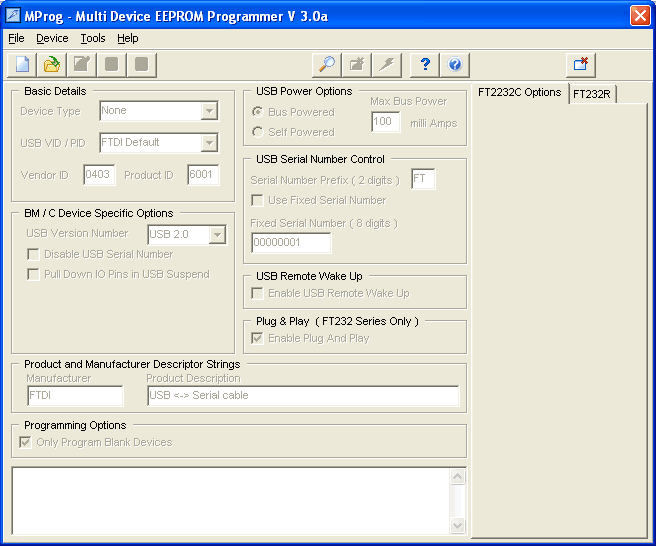656x546 pixels.
Task: Click the Max Bus Power field
Action: (385, 122)
